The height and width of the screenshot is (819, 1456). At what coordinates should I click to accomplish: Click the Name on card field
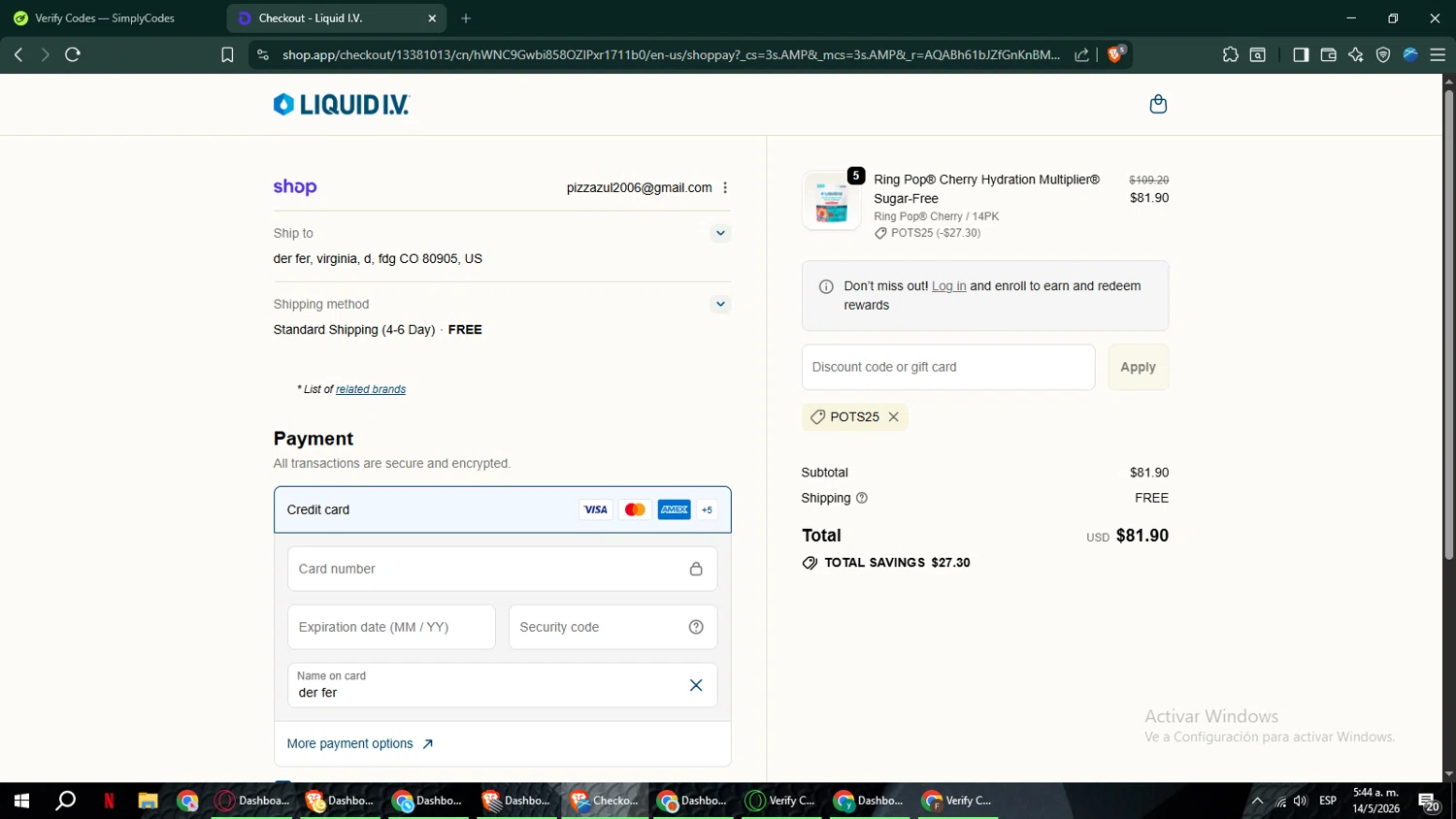[x=503, y=685]
